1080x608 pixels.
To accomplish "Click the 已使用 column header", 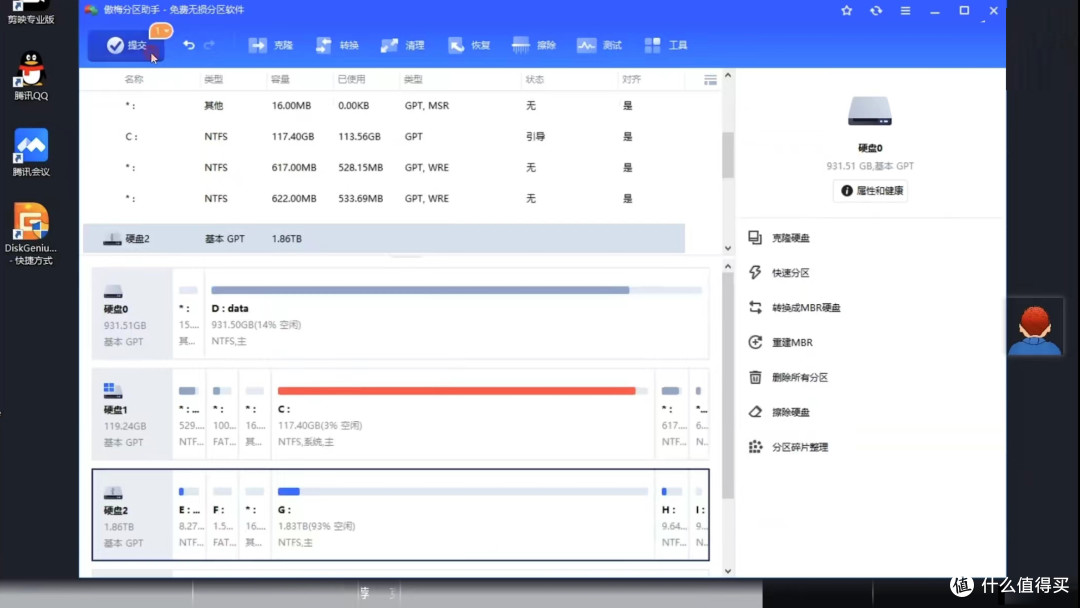I will (x=351, y=79).
